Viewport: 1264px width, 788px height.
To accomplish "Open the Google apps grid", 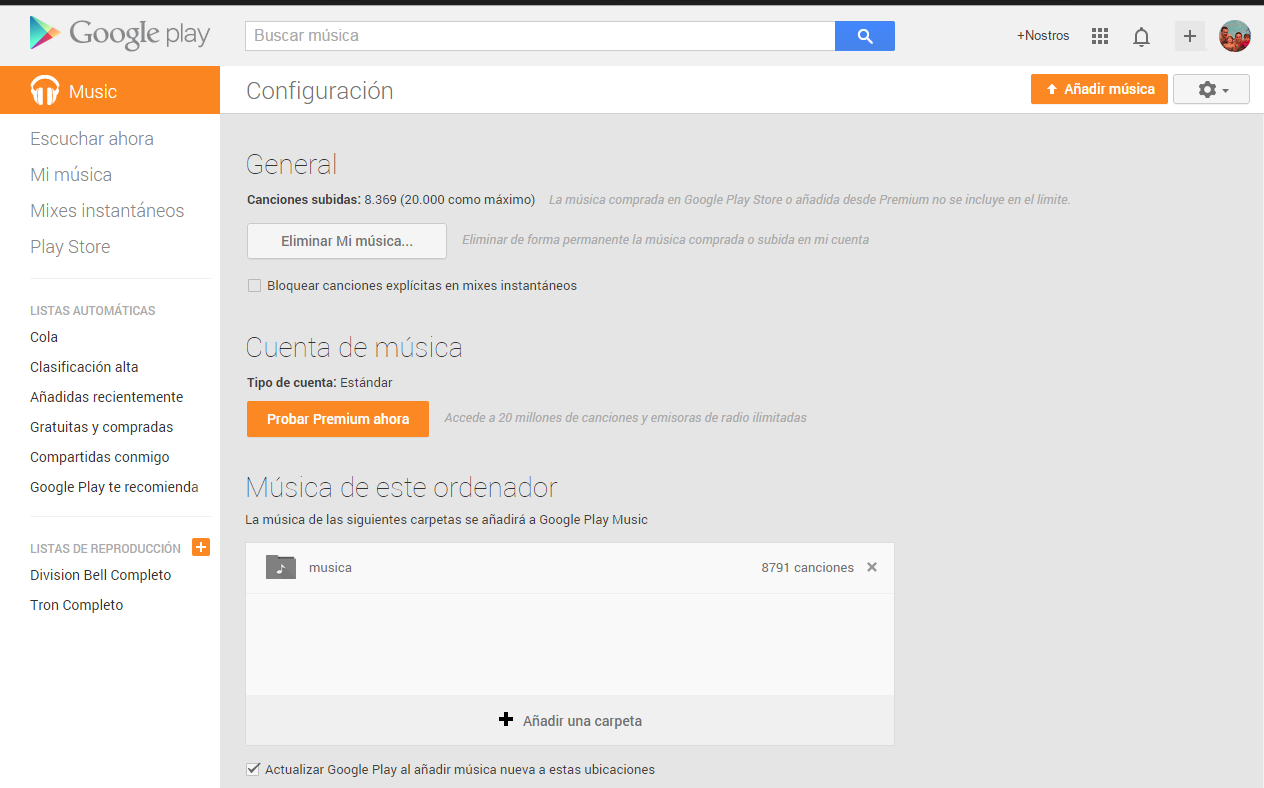I will 1100,36.
